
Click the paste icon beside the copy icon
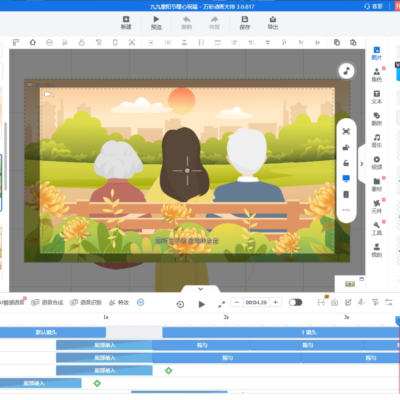point(353,42)
